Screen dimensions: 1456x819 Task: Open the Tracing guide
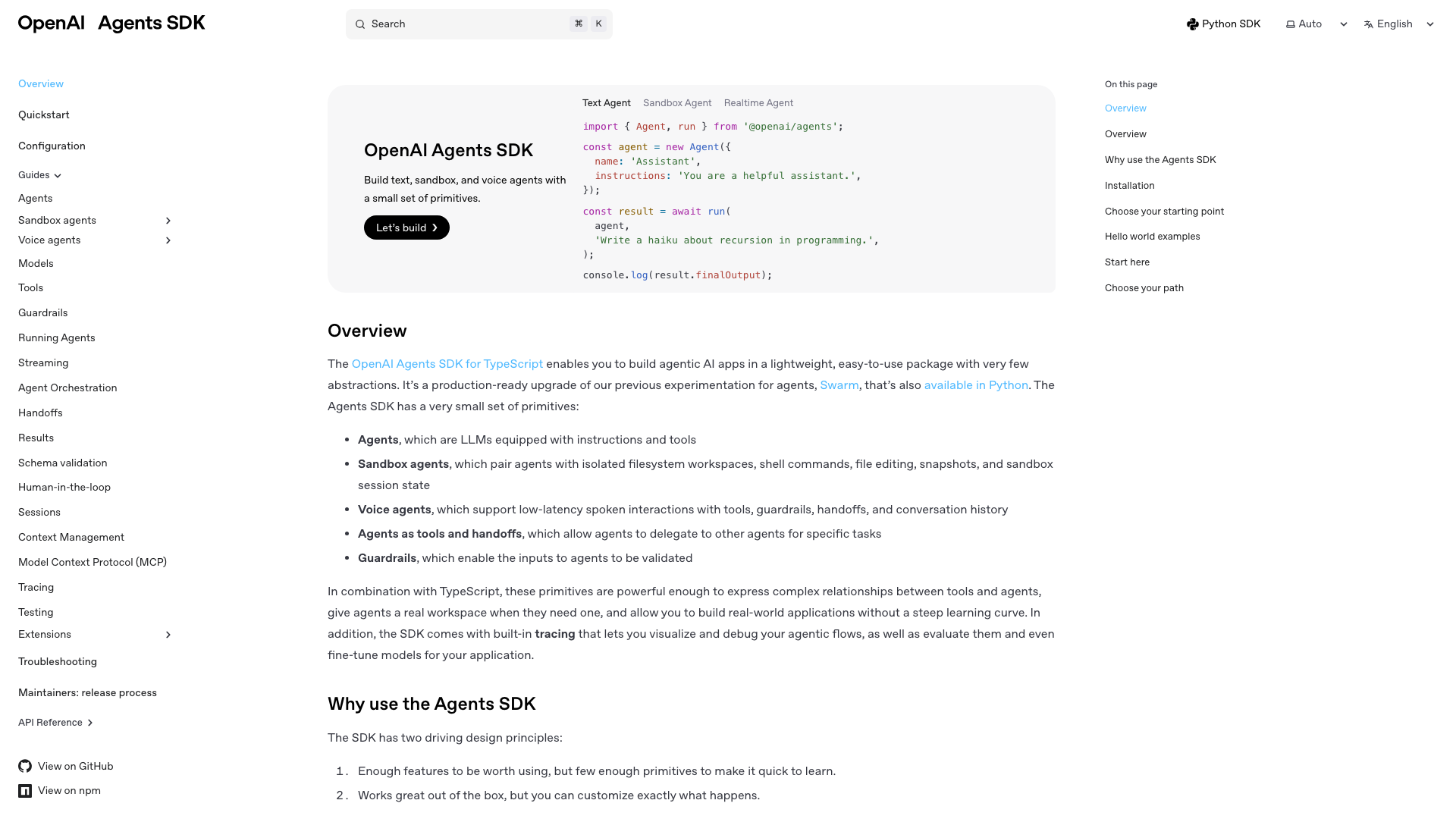[x=36, y=588]
